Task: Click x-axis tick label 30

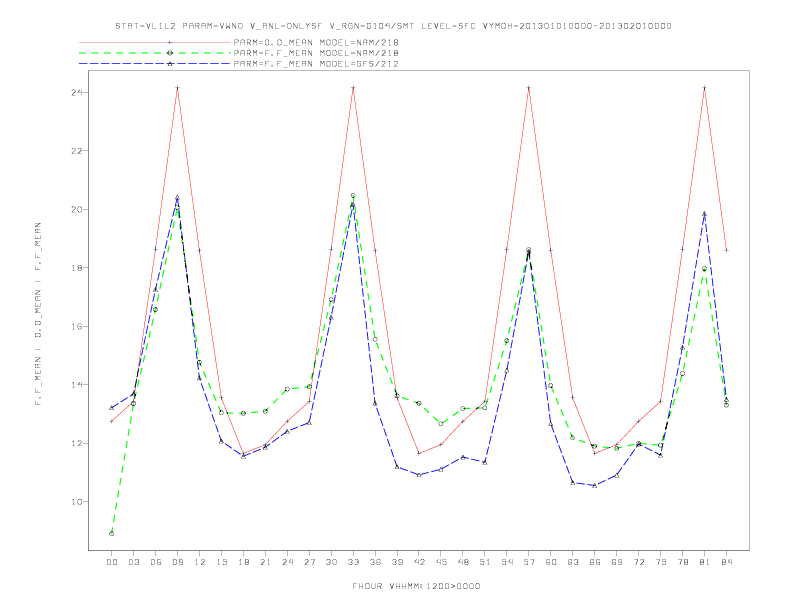Action: point(331,562)
